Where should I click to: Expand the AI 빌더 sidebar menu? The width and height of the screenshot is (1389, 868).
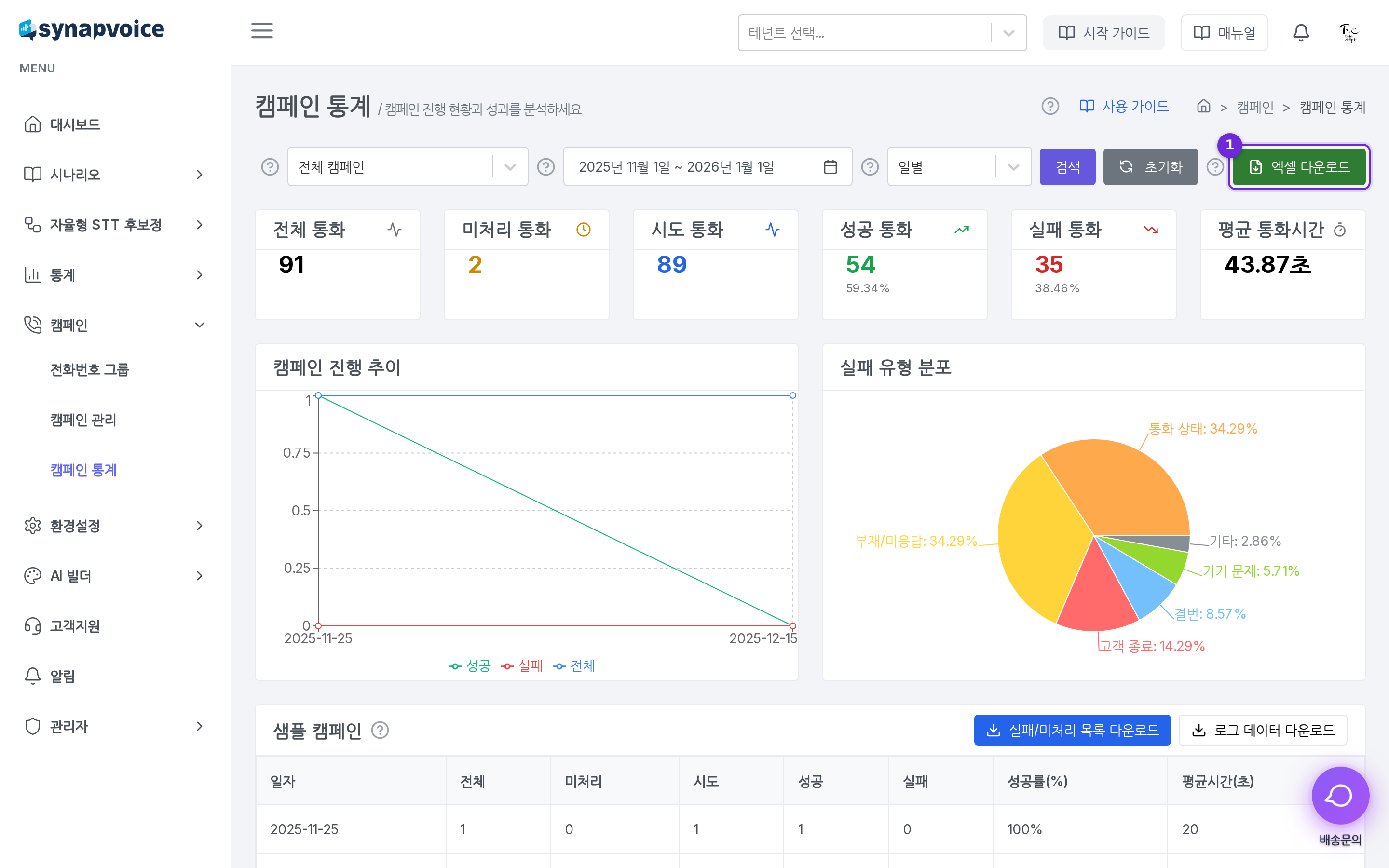pos(115,576)
